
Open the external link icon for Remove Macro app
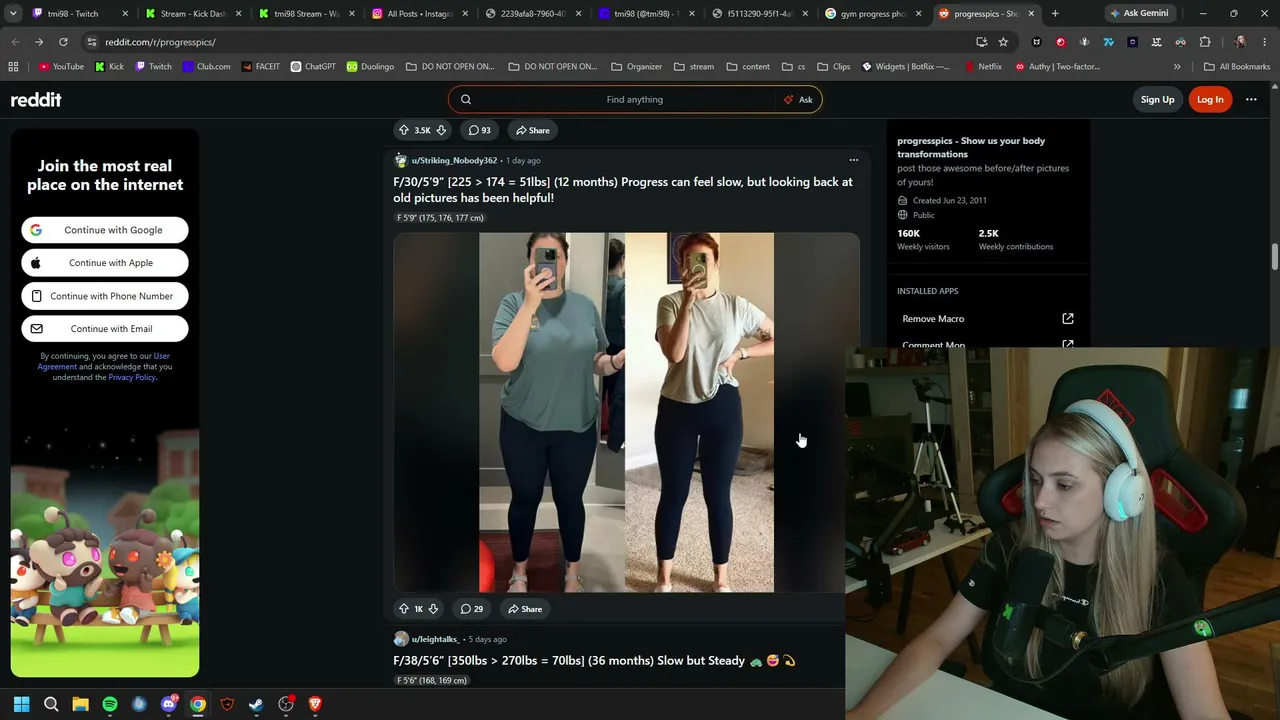pos(1068,319)
